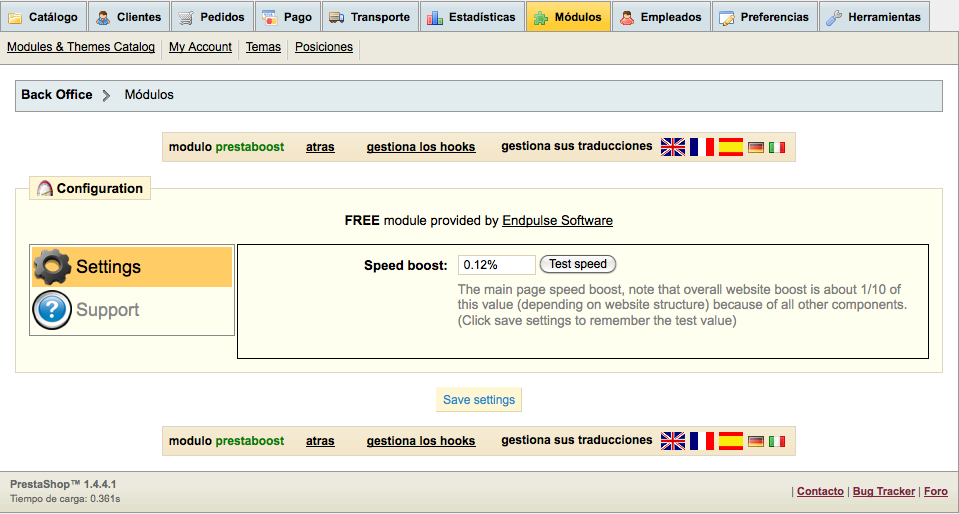Image resolution: width=959 pixels, height=514 pixels.
Task: Open the Endpulse Software link
Action: click(x=557, y=220)
